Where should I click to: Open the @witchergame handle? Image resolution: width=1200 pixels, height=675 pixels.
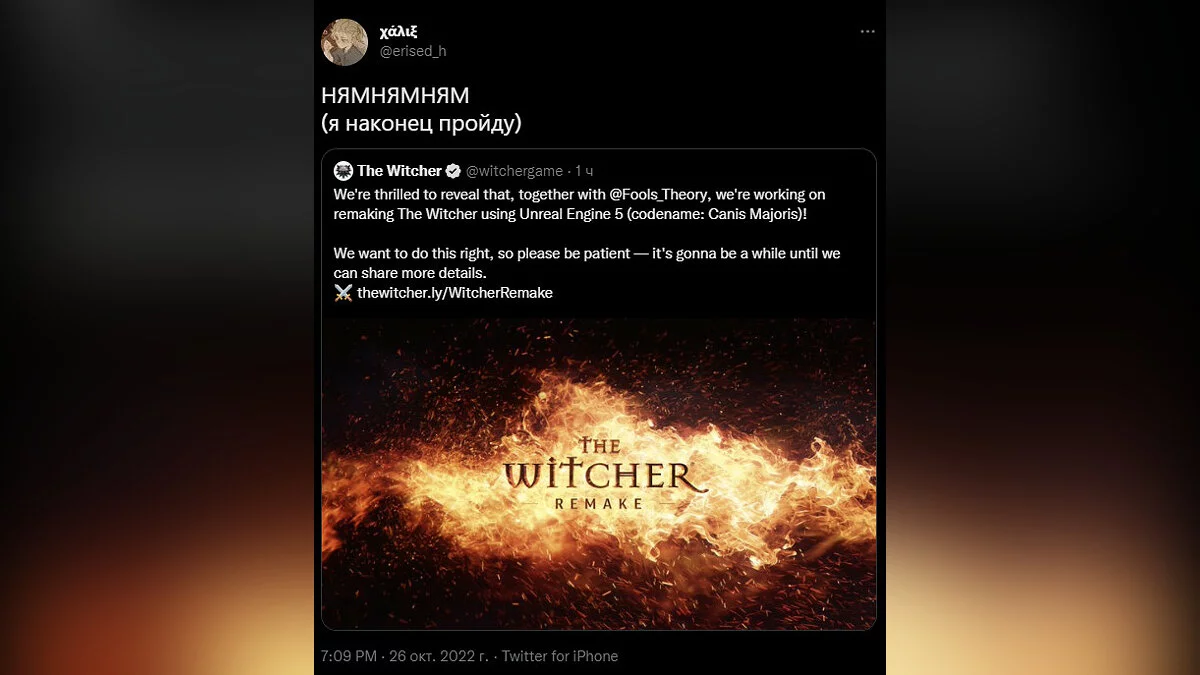514,171
